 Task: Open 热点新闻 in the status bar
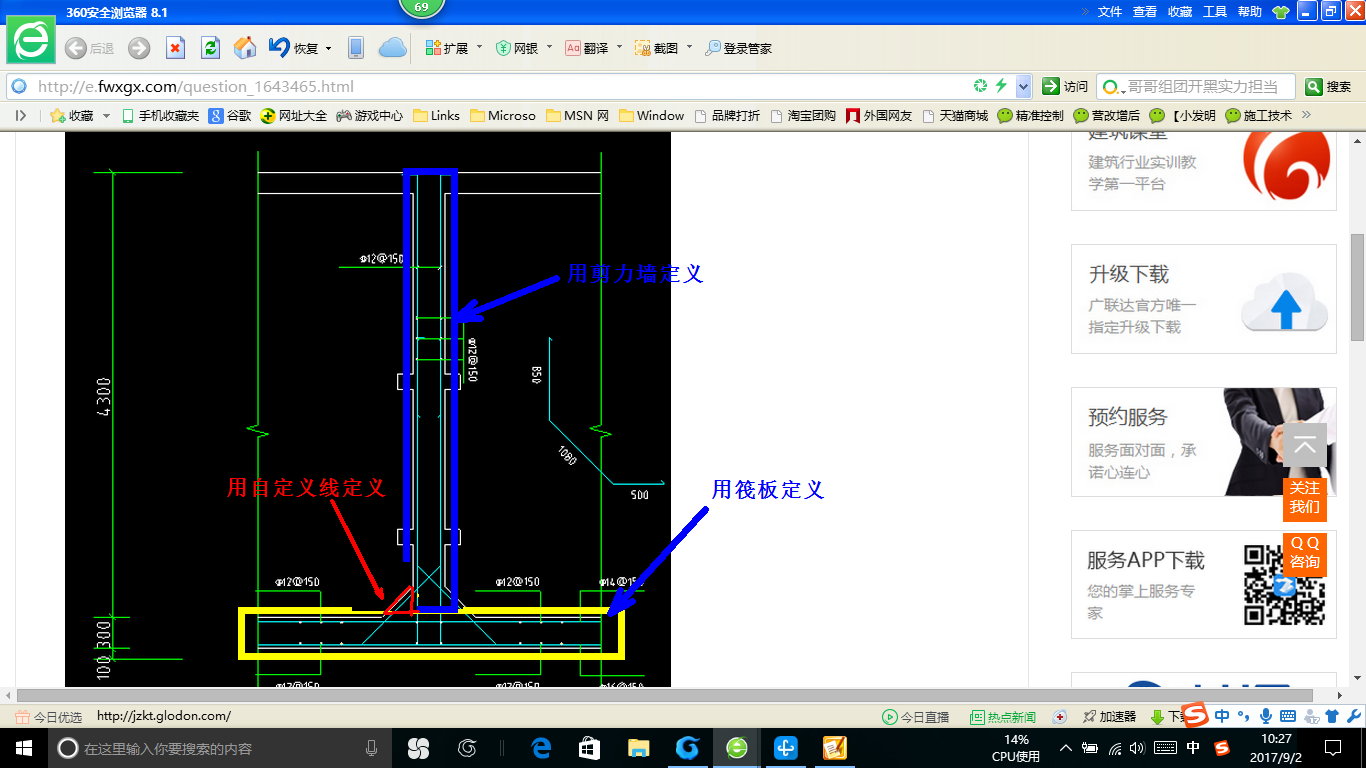click(1003, 717)
